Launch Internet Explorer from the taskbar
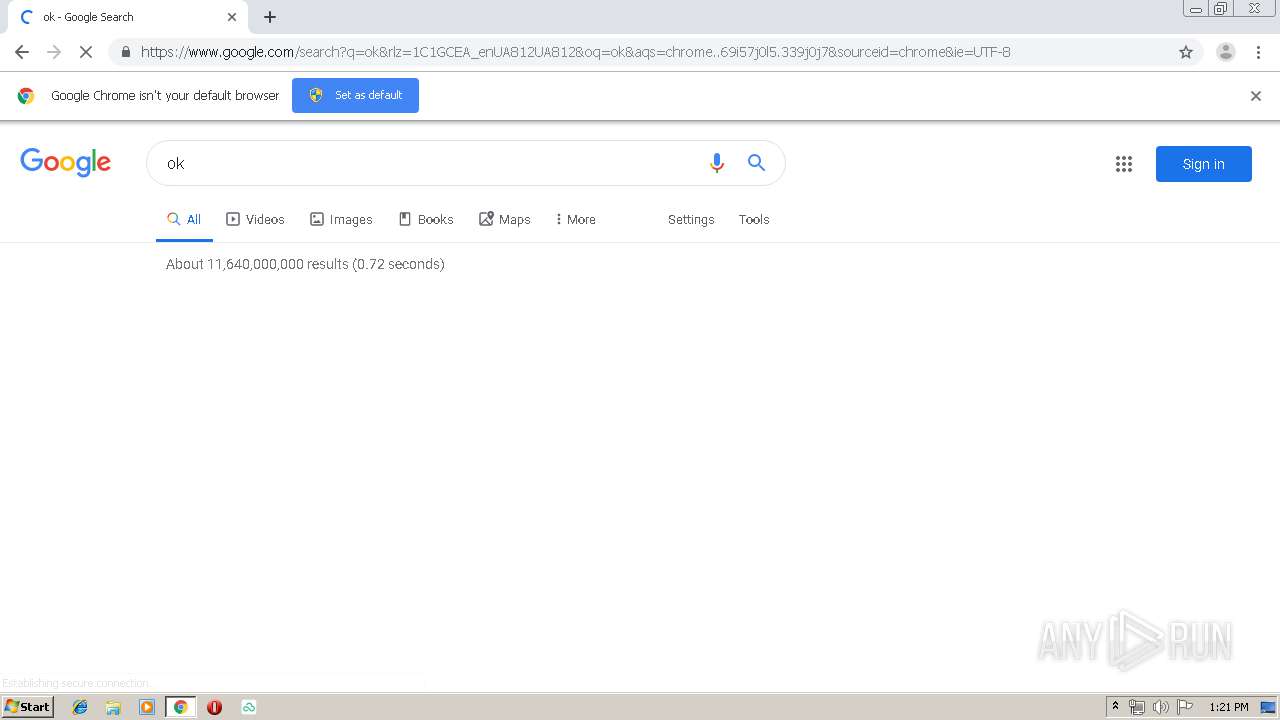 point(80,707)
